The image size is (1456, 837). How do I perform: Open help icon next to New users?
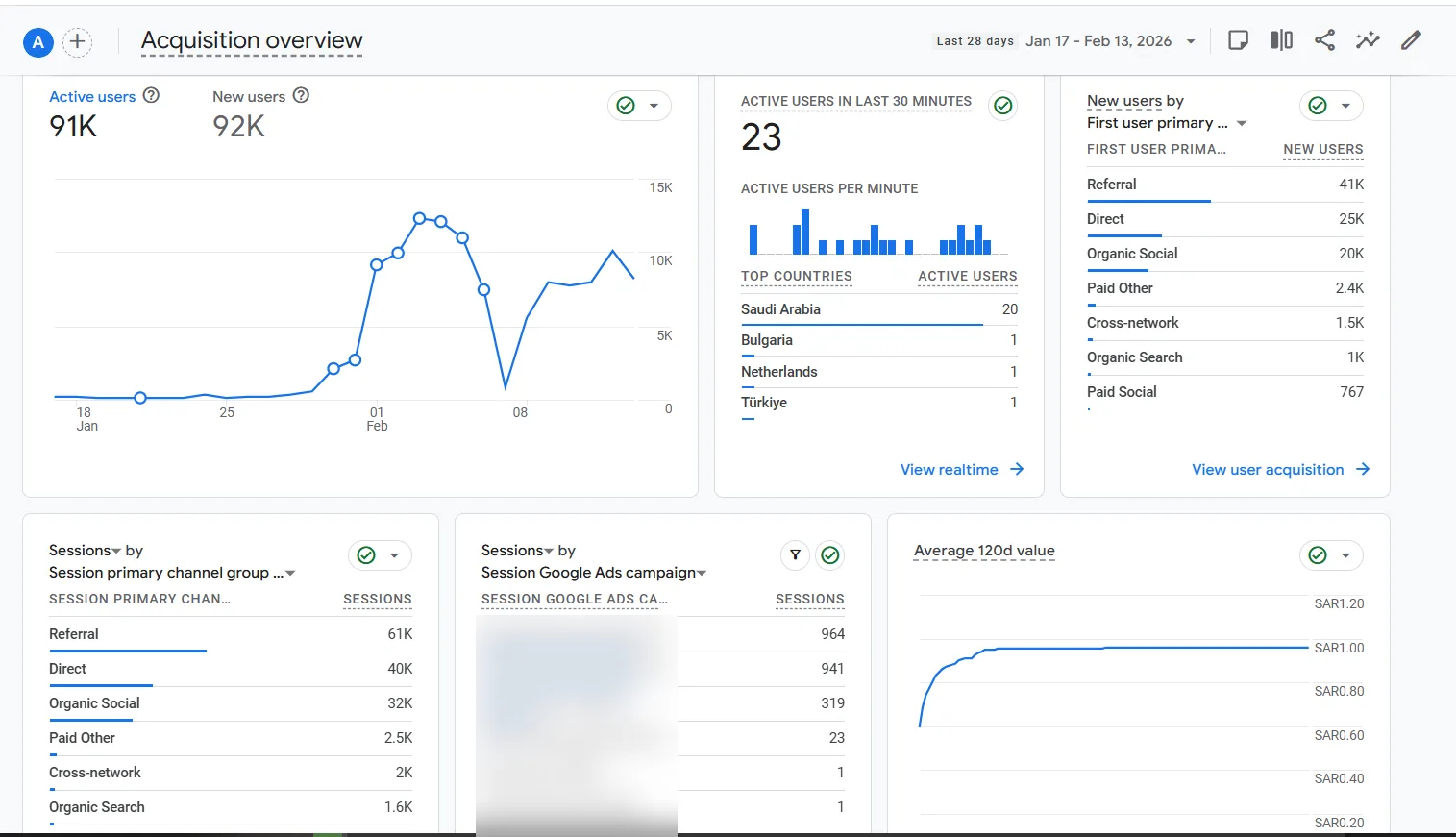coord(301,95)
